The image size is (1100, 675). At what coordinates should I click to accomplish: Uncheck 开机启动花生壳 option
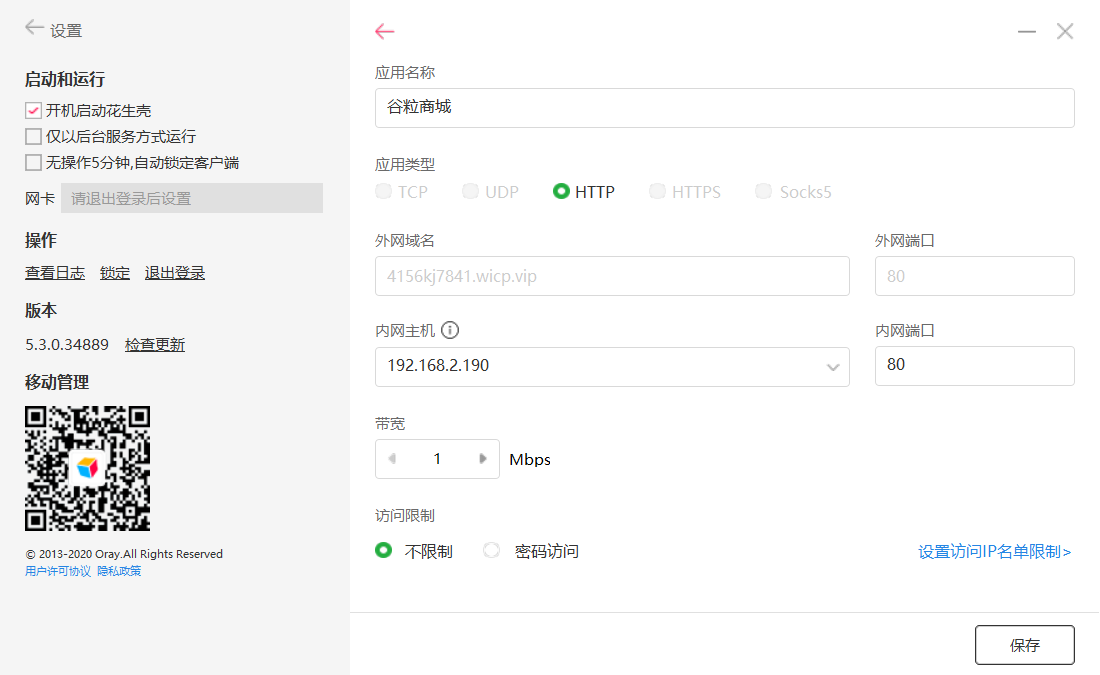click(33, 111)
